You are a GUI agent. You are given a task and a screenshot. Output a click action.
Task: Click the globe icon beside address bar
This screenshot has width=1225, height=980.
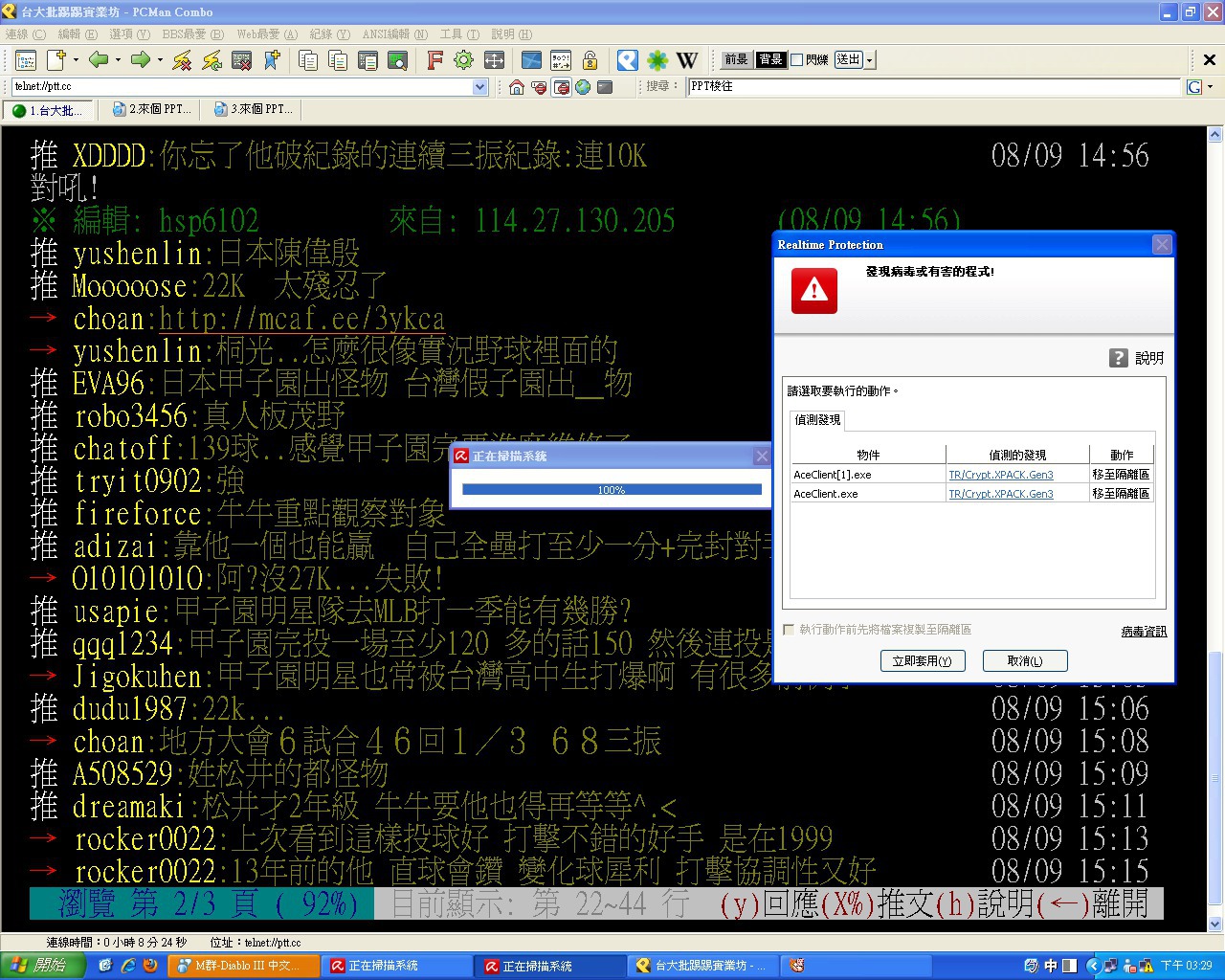tap(583, 87)
